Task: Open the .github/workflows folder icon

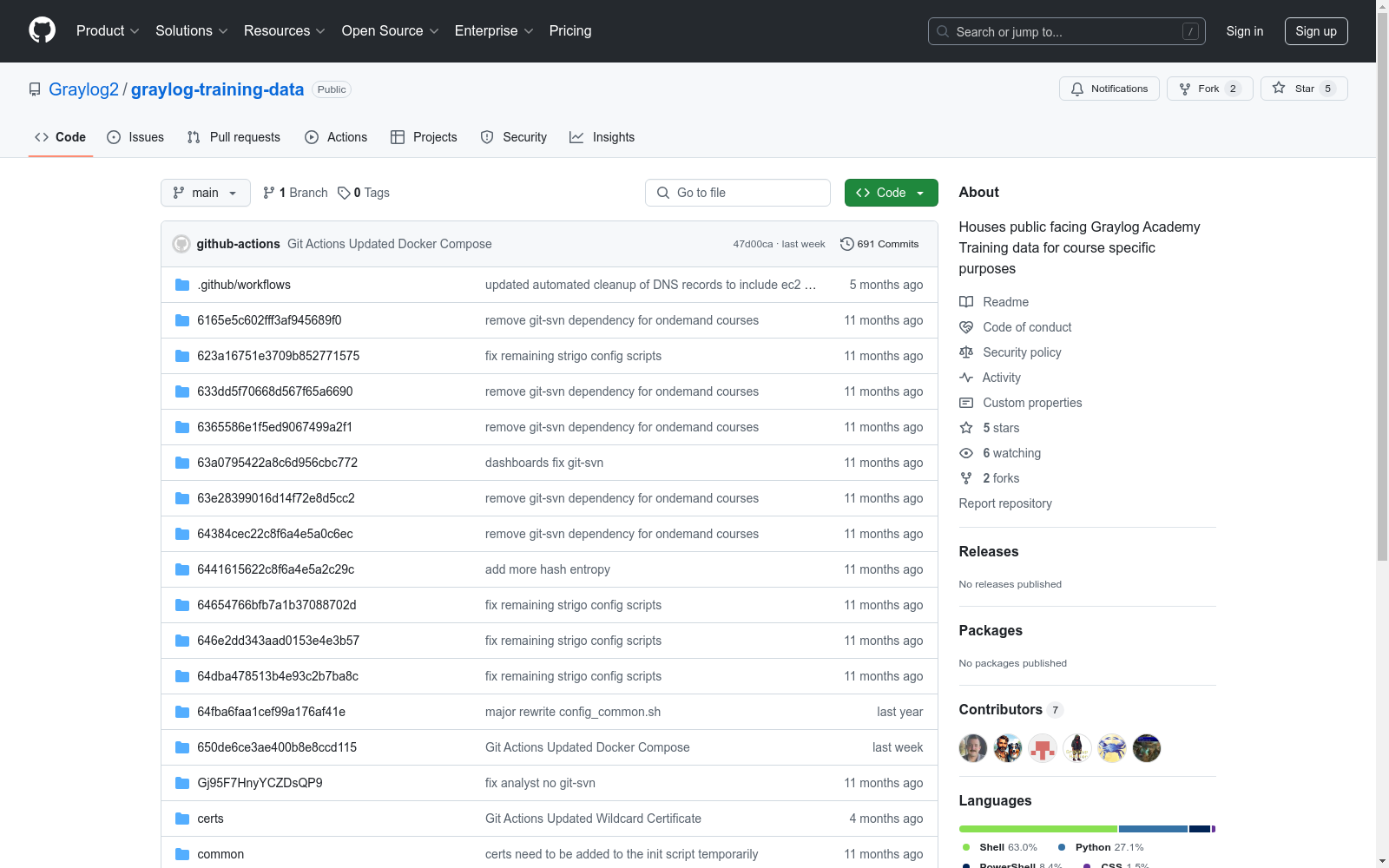Action: 182,285
